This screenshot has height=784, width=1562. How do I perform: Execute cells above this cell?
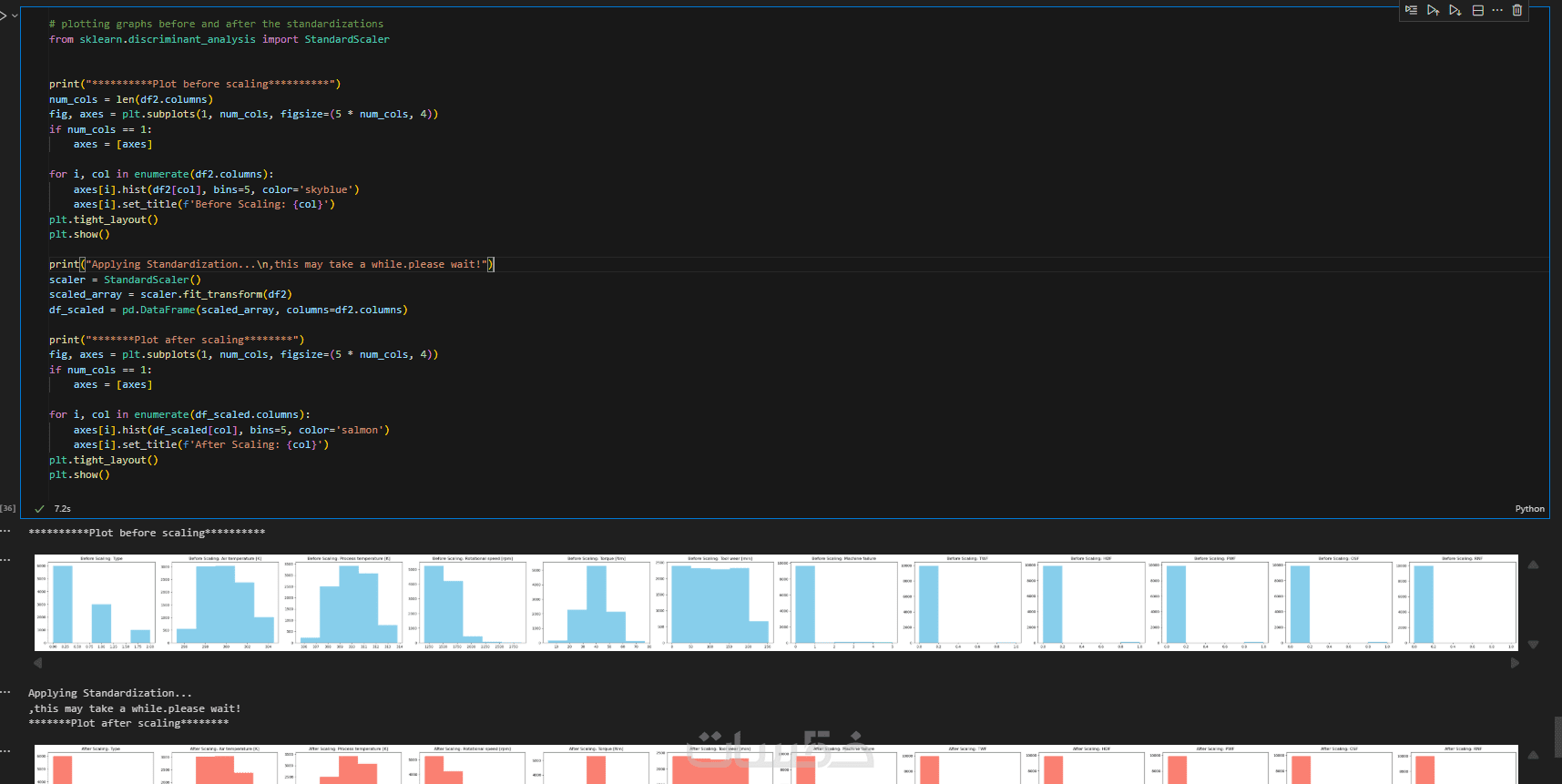coord(1433,10)
